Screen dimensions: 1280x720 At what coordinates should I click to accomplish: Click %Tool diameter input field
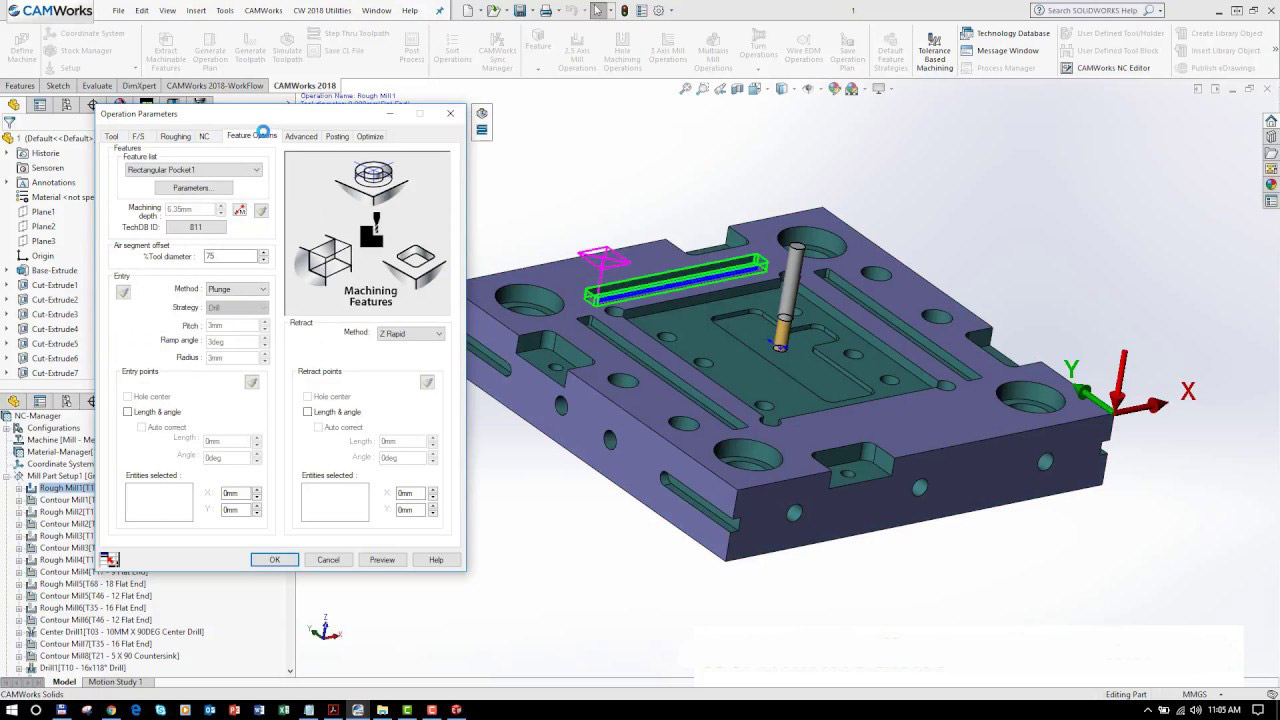(231, 257)
